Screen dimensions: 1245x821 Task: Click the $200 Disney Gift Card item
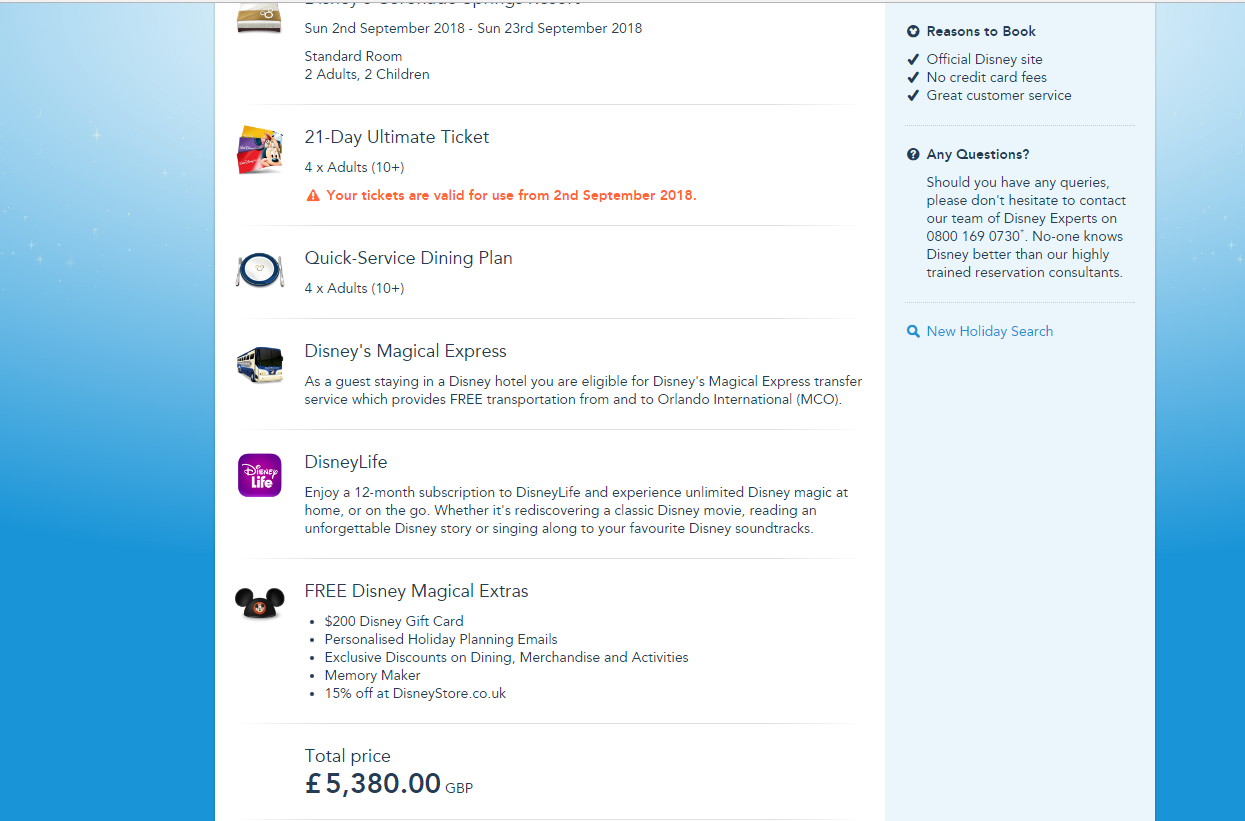394,621
